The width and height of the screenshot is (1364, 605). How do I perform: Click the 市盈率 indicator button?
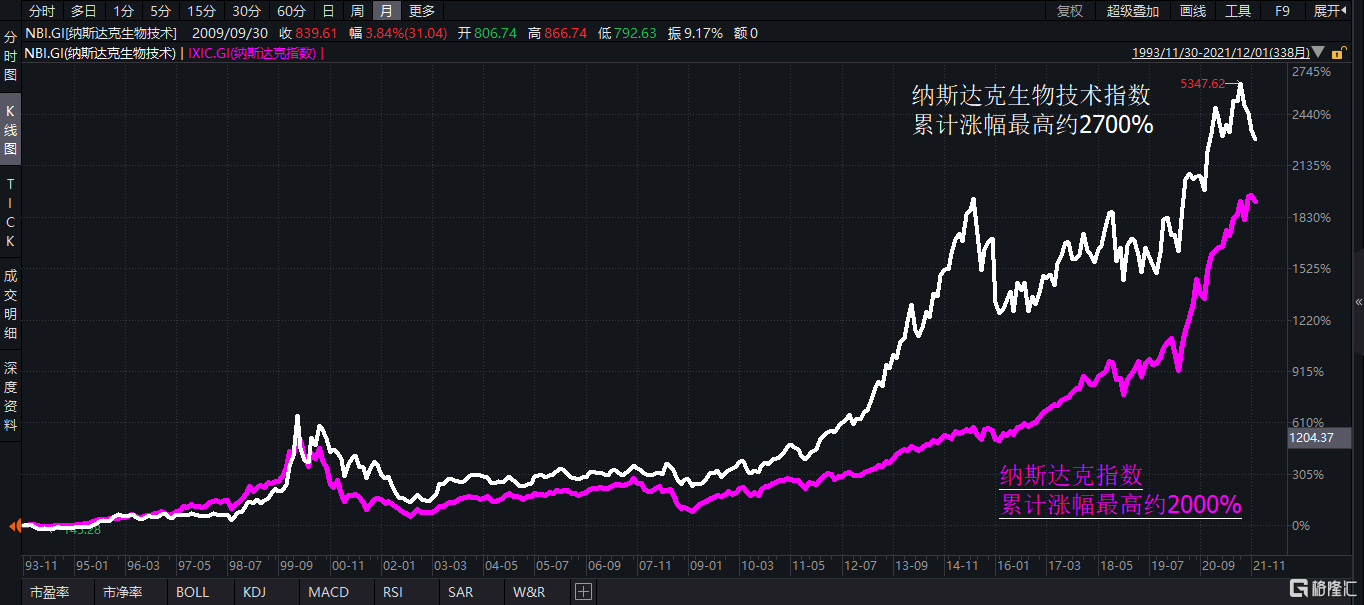49,592
